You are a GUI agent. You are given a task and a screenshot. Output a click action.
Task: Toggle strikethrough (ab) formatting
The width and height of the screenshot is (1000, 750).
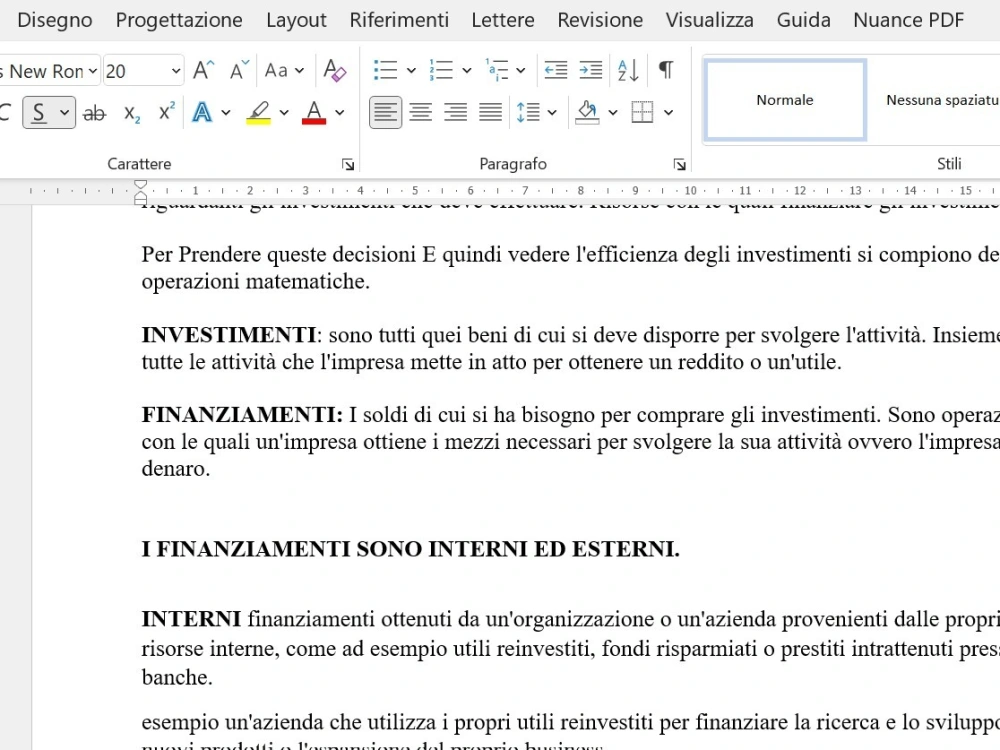point(94,114)
